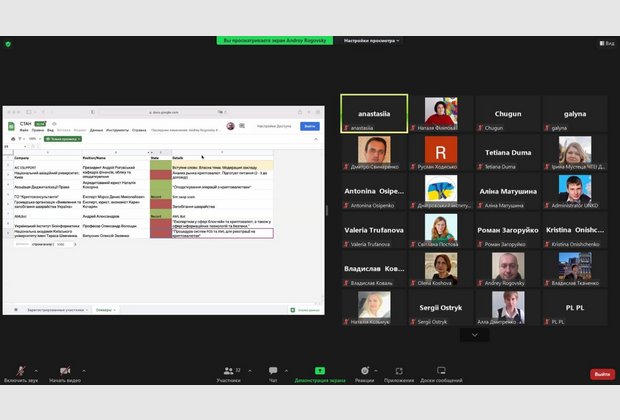Expand video options arrow beside camera

pyautogui.click(x=82, y=368)
